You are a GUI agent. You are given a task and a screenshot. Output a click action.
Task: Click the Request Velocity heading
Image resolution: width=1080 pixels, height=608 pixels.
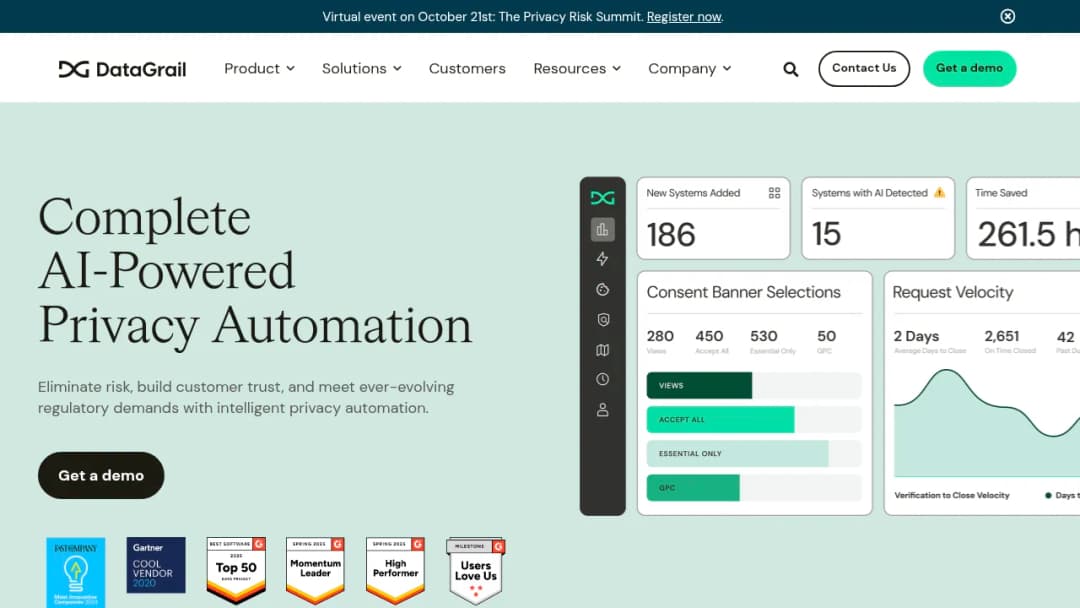[x=953, y=292]
